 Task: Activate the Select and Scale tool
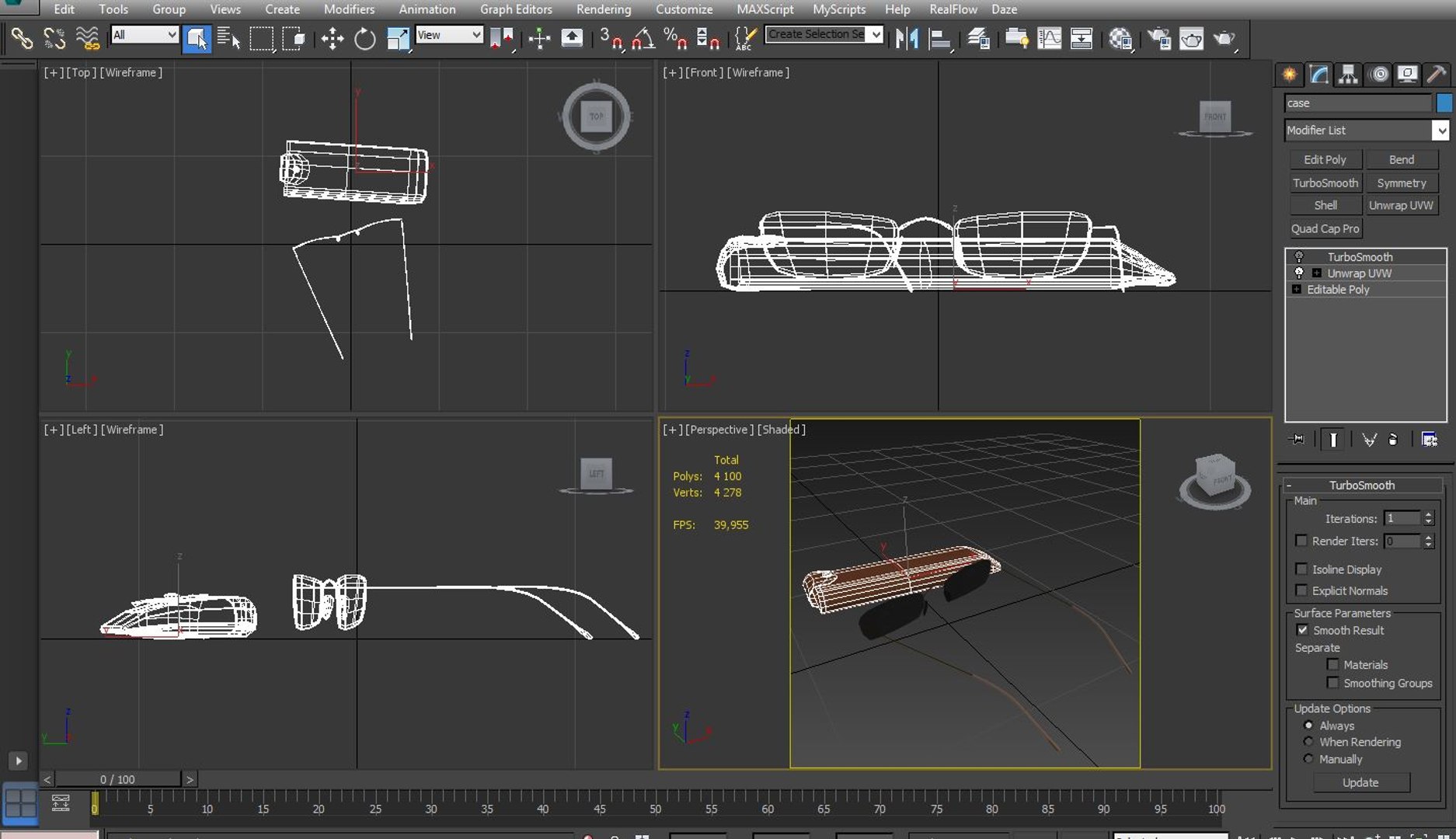(x=398, y=38)
